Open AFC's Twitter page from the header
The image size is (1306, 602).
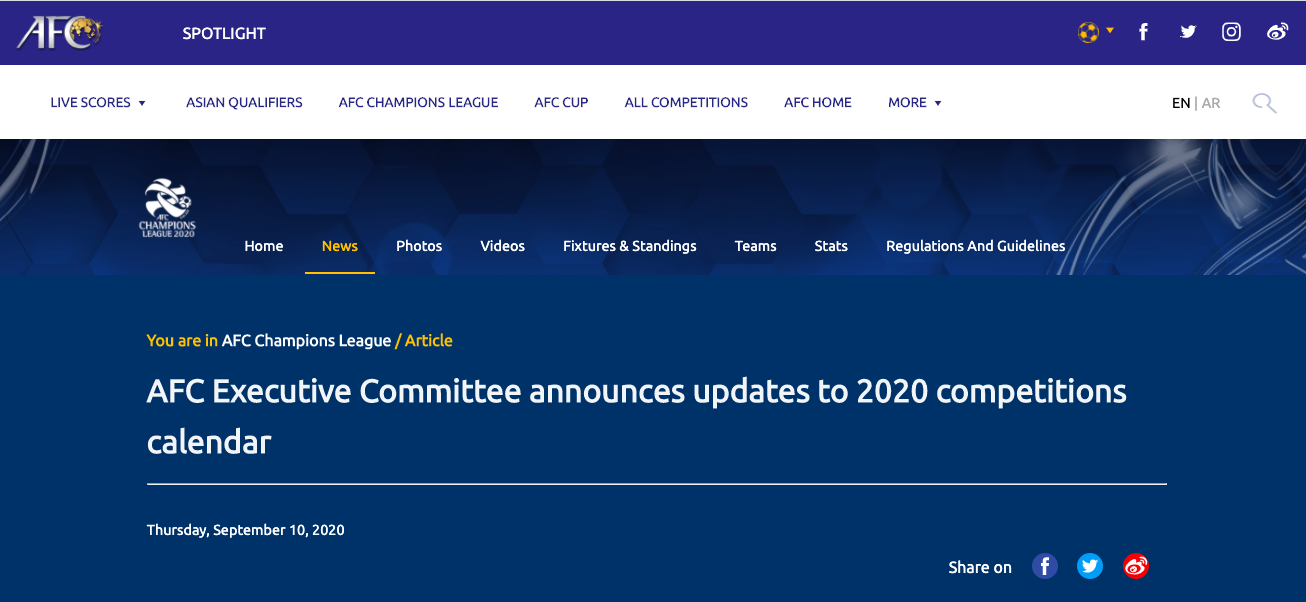[x=1188, y=32]
